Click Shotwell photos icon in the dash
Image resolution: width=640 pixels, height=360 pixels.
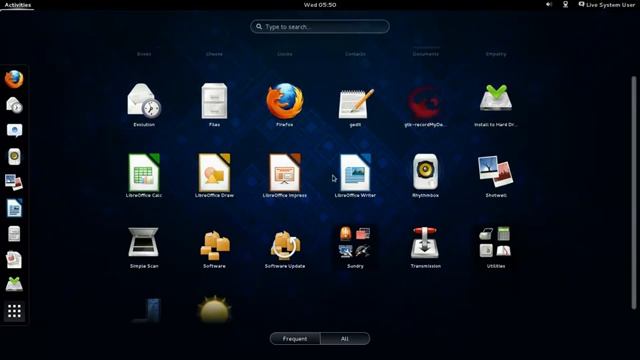click(14, 182)
